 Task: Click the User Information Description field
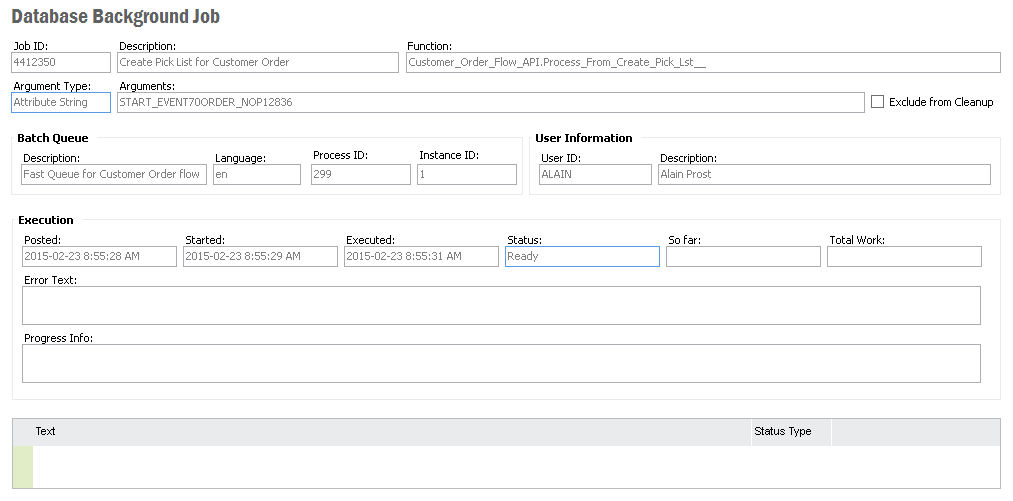pos(824,175)
